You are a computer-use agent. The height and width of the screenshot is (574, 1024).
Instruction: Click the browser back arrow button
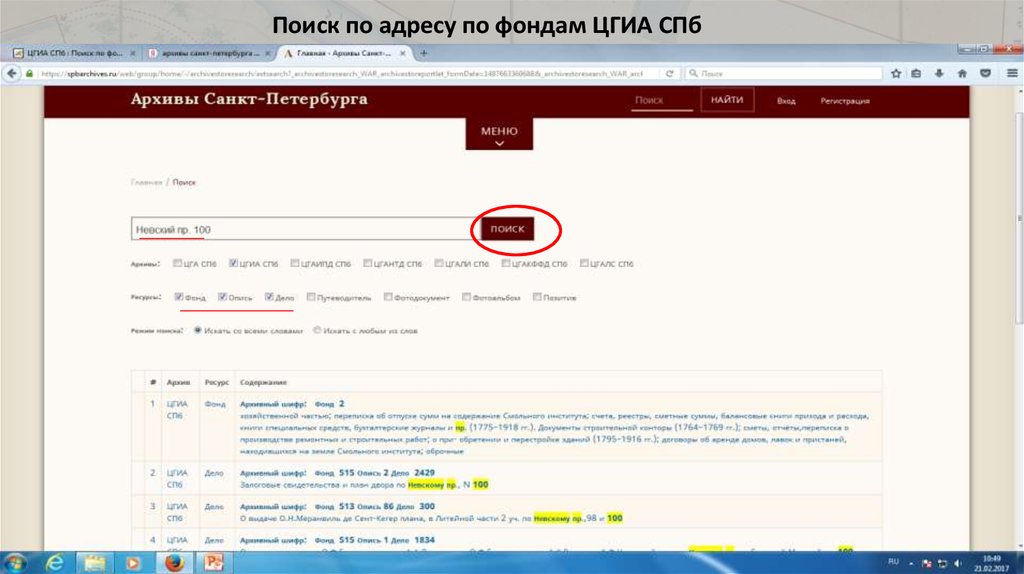tap(12, 73)
